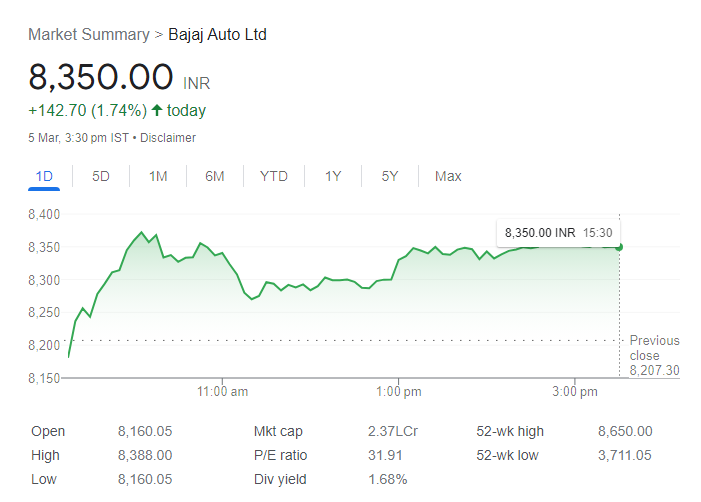Click the 52-wk high label
Viewport: 701px width, 502px height.
(510, 431)
